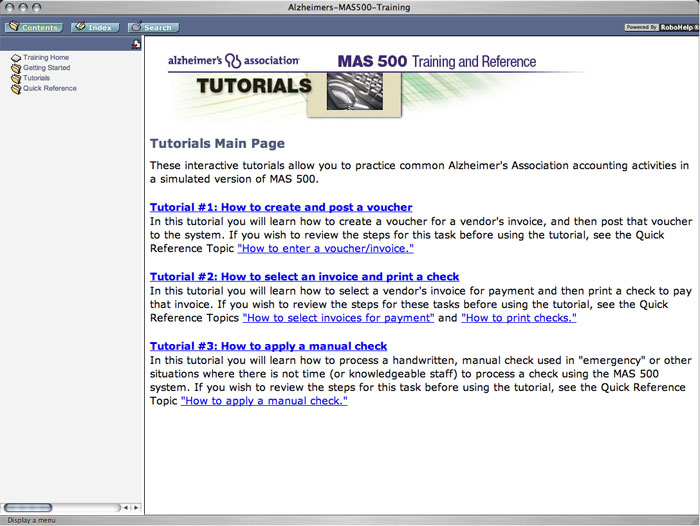
Task: Click the sidebar scroll right arrow
Action: [x=136, y=508]
